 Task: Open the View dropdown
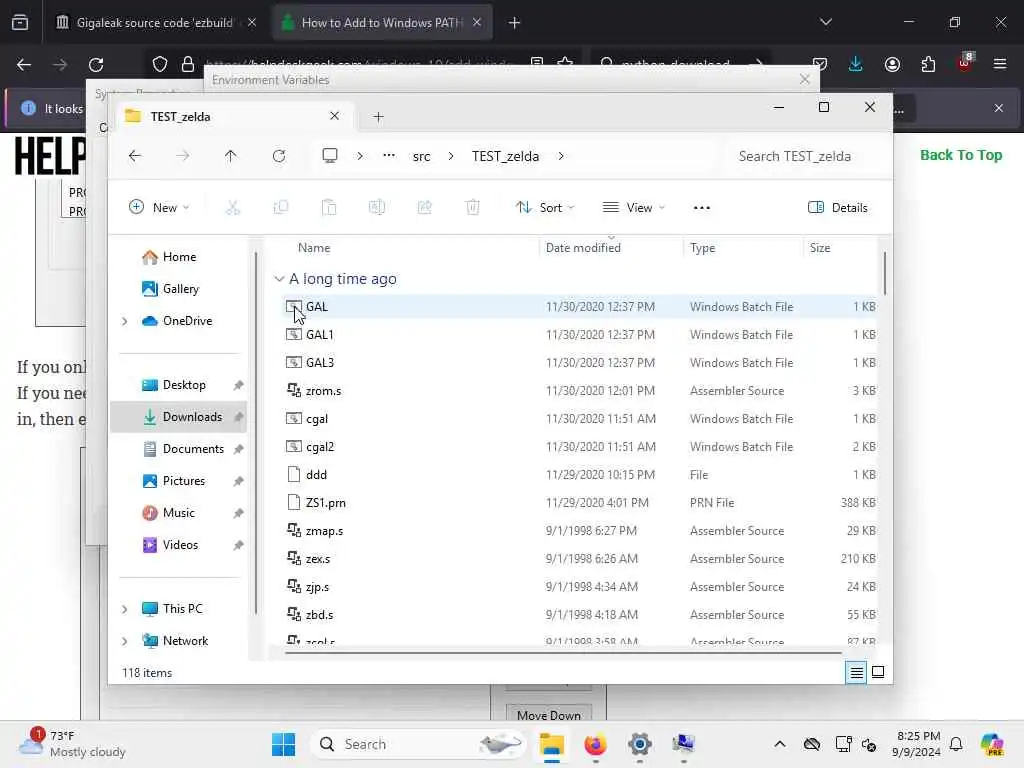coord(633,208)
